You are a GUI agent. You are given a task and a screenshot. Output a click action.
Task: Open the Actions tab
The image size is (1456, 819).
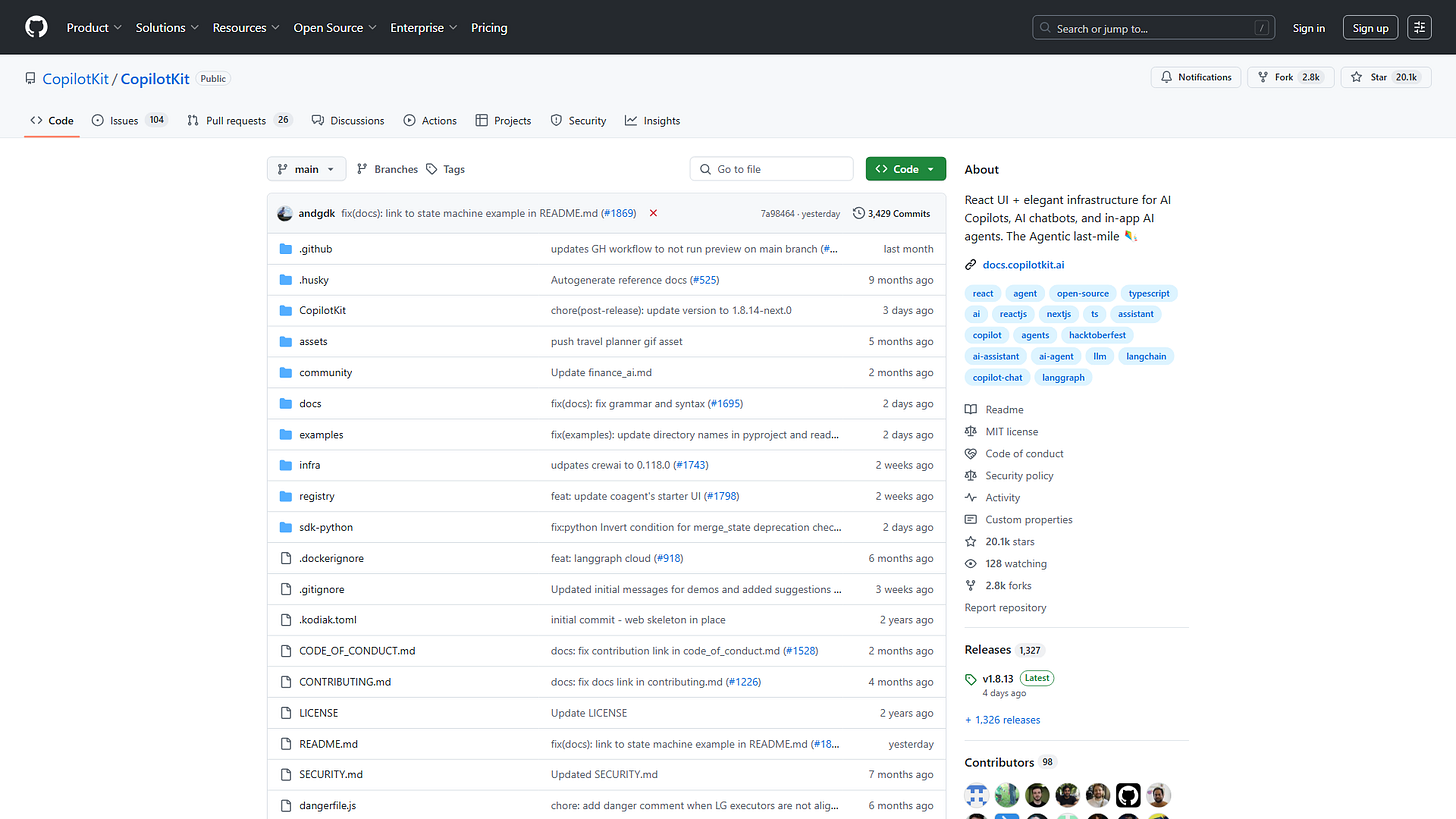430,121
